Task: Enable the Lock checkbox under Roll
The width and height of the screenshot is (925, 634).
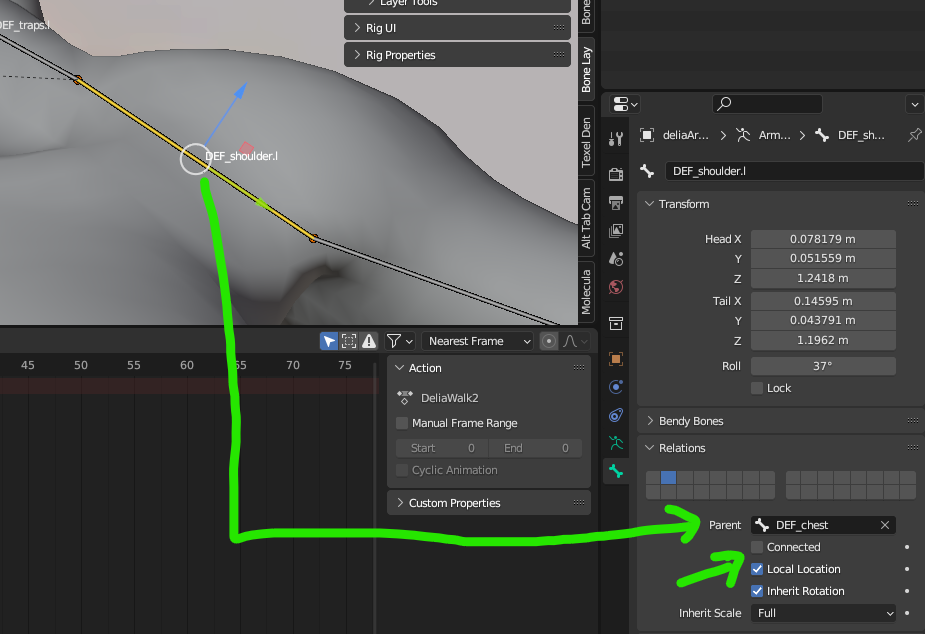Action: pos(757,388)
